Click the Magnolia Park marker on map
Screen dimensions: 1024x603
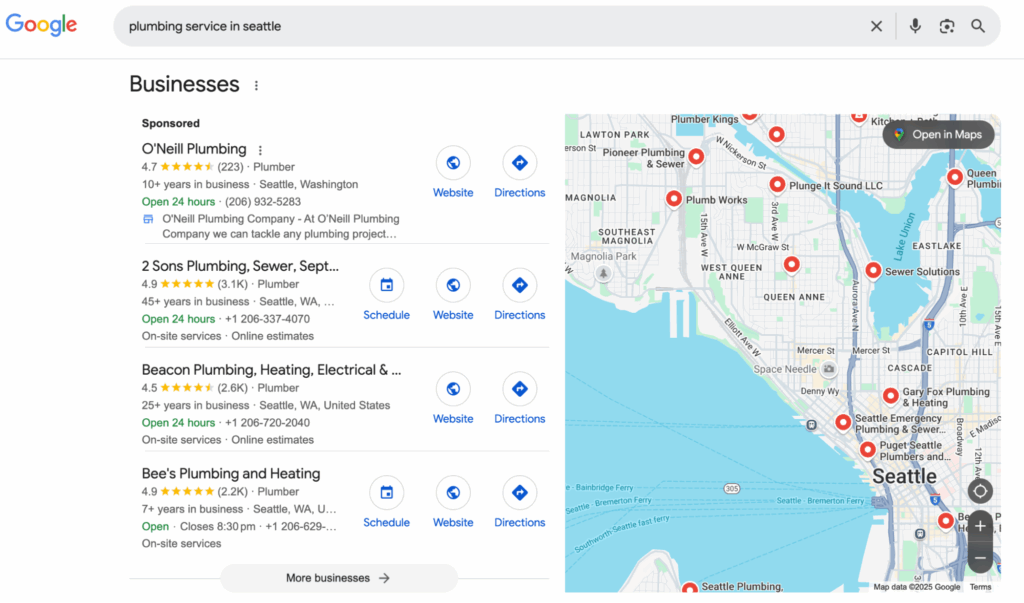(603, 273)
